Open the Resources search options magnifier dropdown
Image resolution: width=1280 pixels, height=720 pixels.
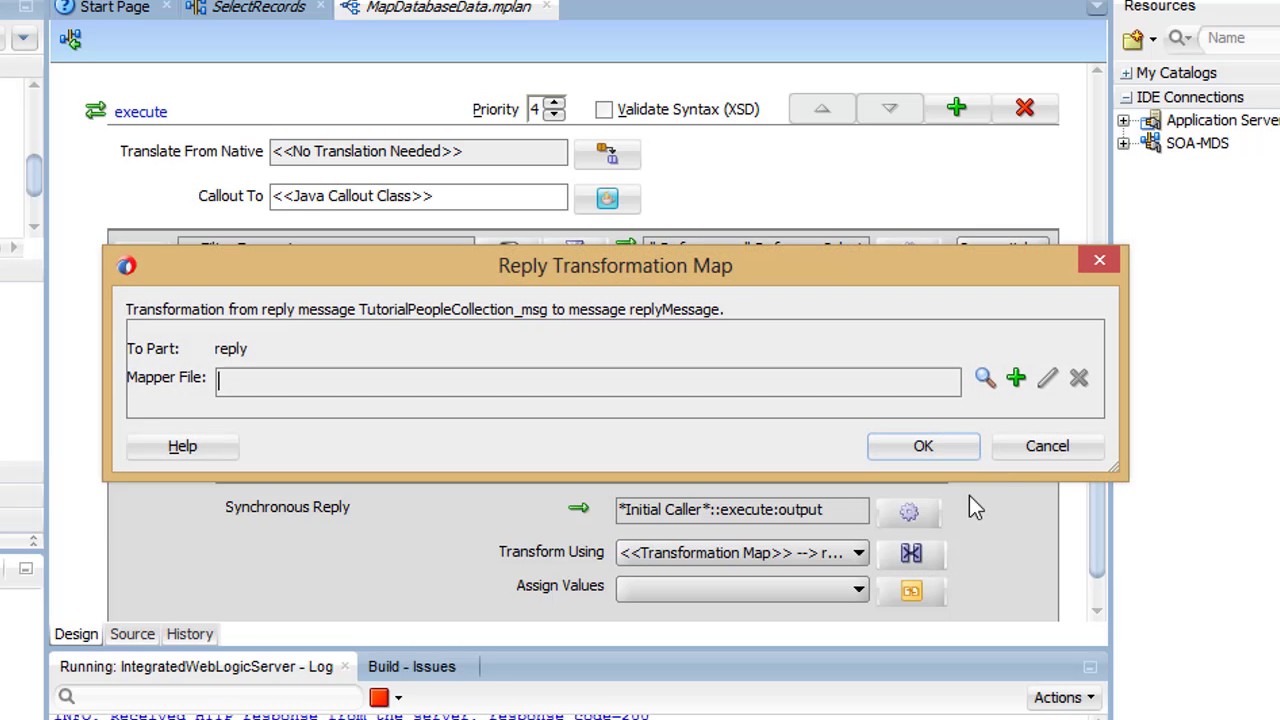click(x=1181, y=38)
